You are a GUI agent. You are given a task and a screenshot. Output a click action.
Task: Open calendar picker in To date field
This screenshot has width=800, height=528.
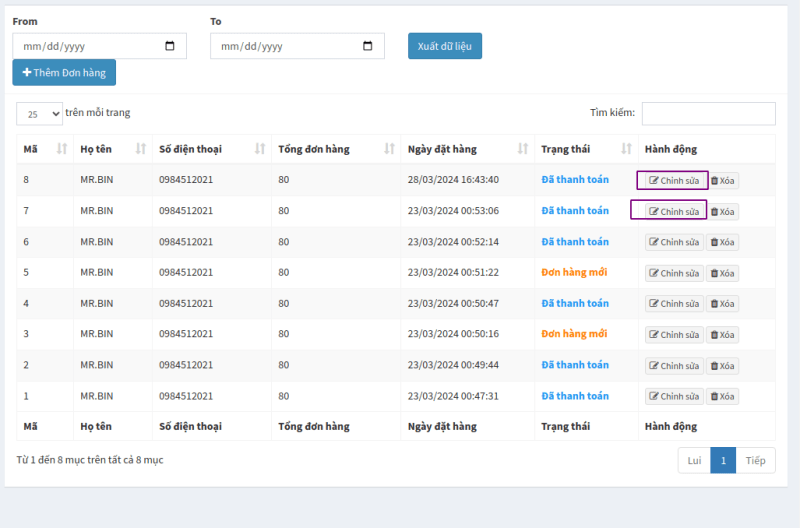[367, 46]
